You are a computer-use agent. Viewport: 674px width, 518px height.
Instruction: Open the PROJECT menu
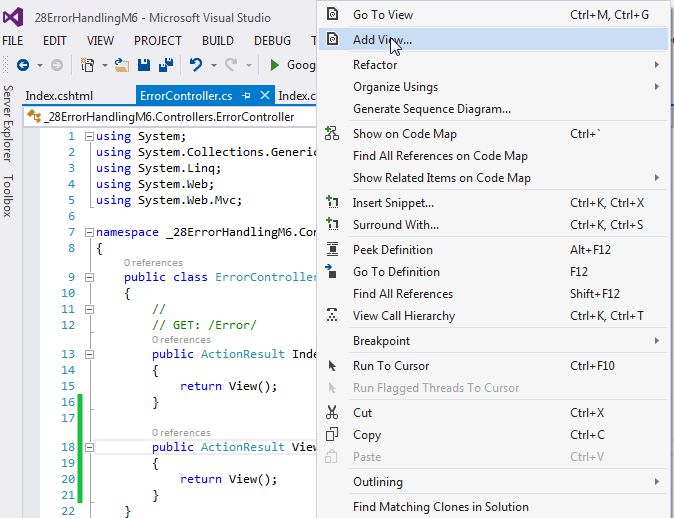(x=158, y=40)
